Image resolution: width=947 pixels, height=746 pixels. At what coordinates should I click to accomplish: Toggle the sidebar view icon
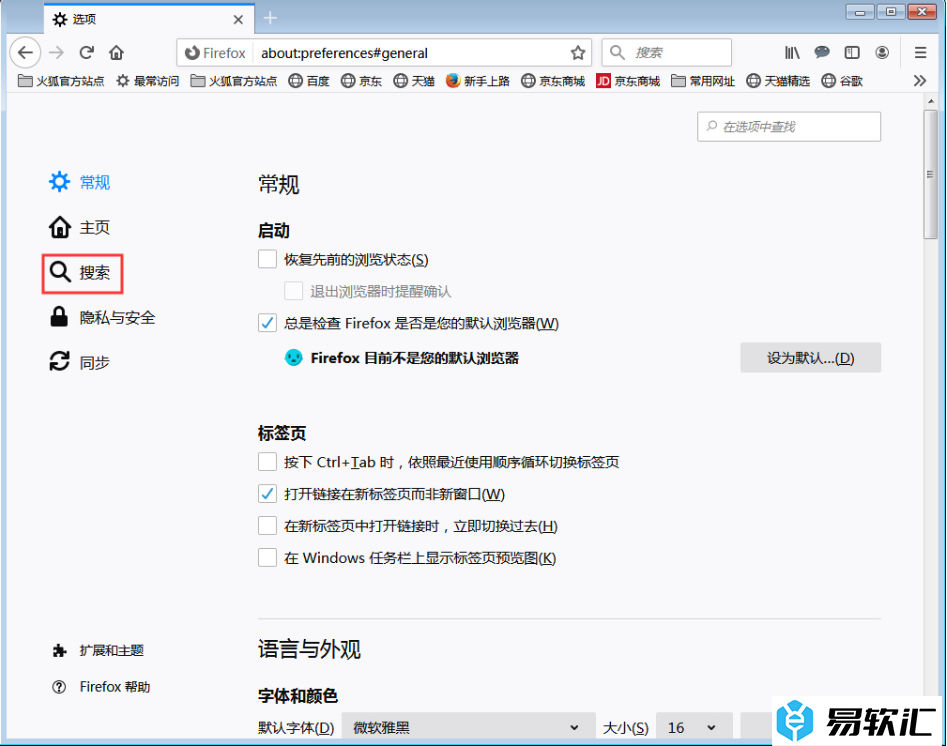(x=852, y=53)
